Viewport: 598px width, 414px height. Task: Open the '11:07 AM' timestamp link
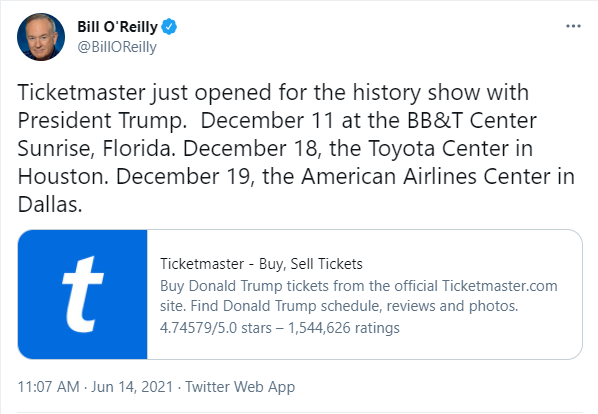(x=48, y=387)
